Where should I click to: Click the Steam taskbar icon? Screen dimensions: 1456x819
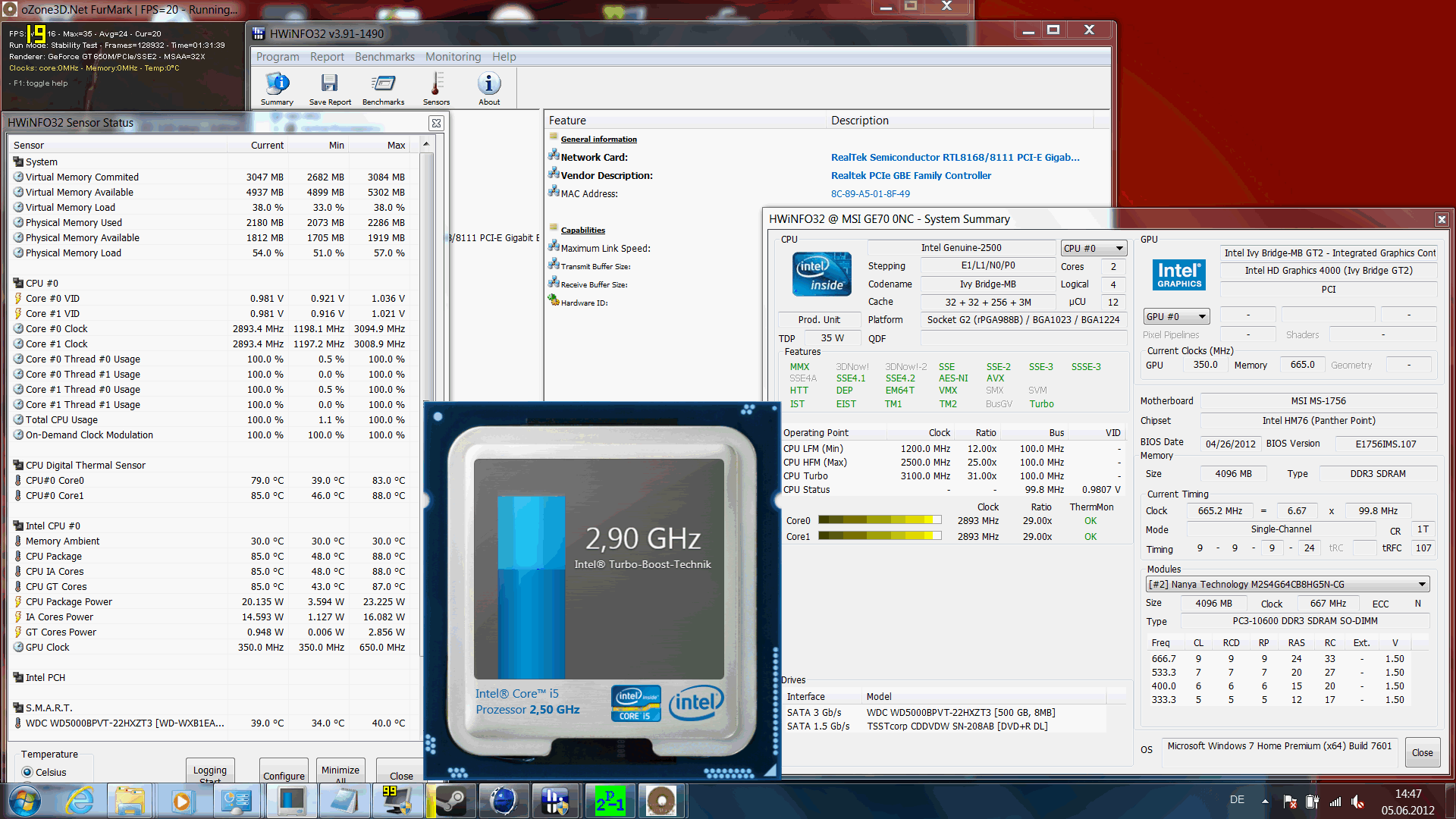tap(450, 801)
